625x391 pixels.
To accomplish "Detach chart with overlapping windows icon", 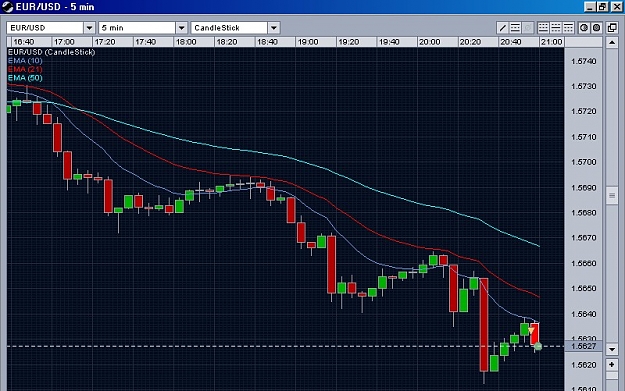I will 612,28.
